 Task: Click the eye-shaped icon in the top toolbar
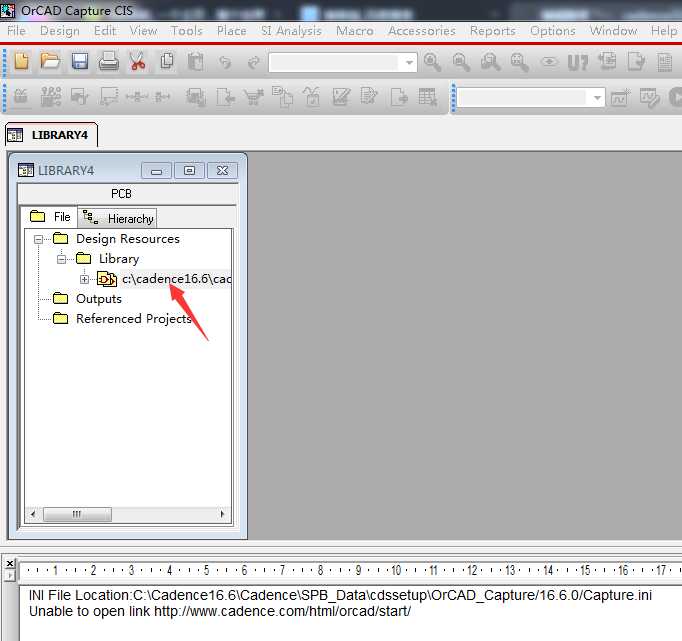pyautogui.click(x=549, y=62)
